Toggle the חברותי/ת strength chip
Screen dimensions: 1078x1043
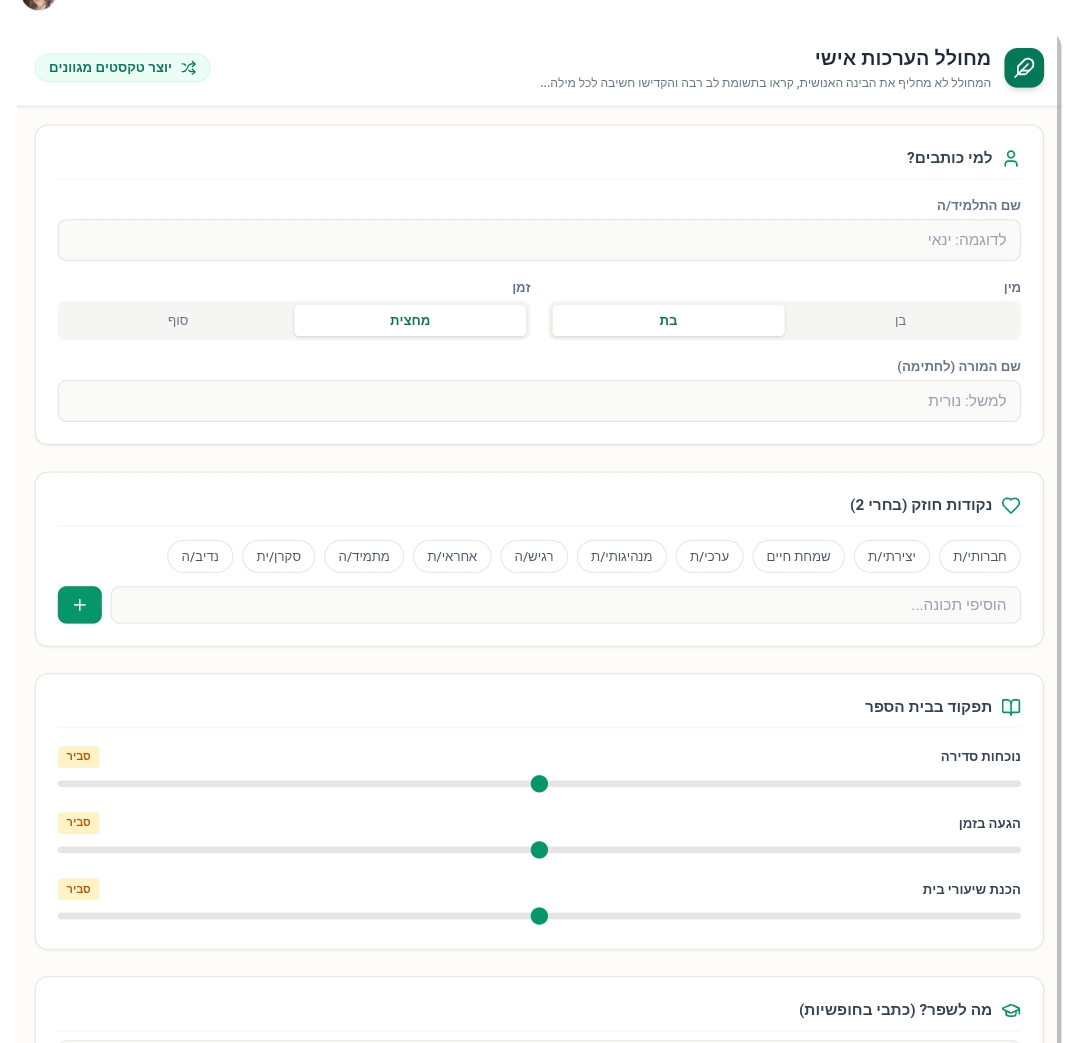point(979,557)
